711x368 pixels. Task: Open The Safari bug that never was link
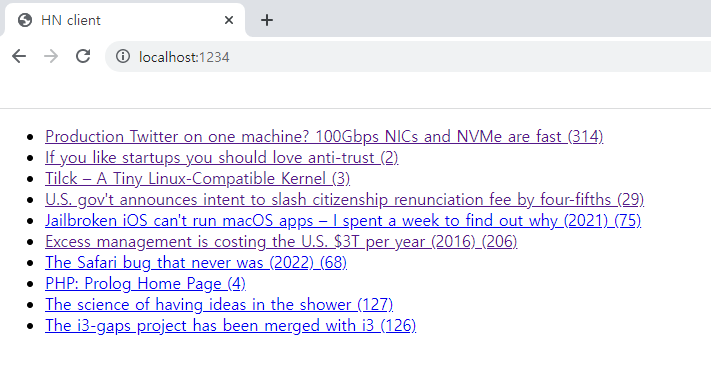(x=196, y=263)
